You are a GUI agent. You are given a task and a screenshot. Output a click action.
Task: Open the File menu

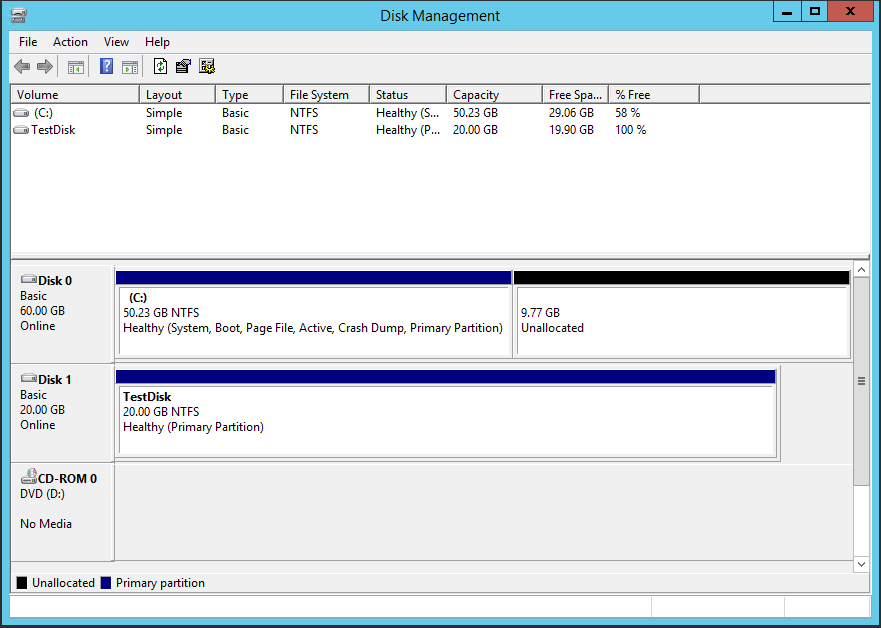click(x=28, y=42)
